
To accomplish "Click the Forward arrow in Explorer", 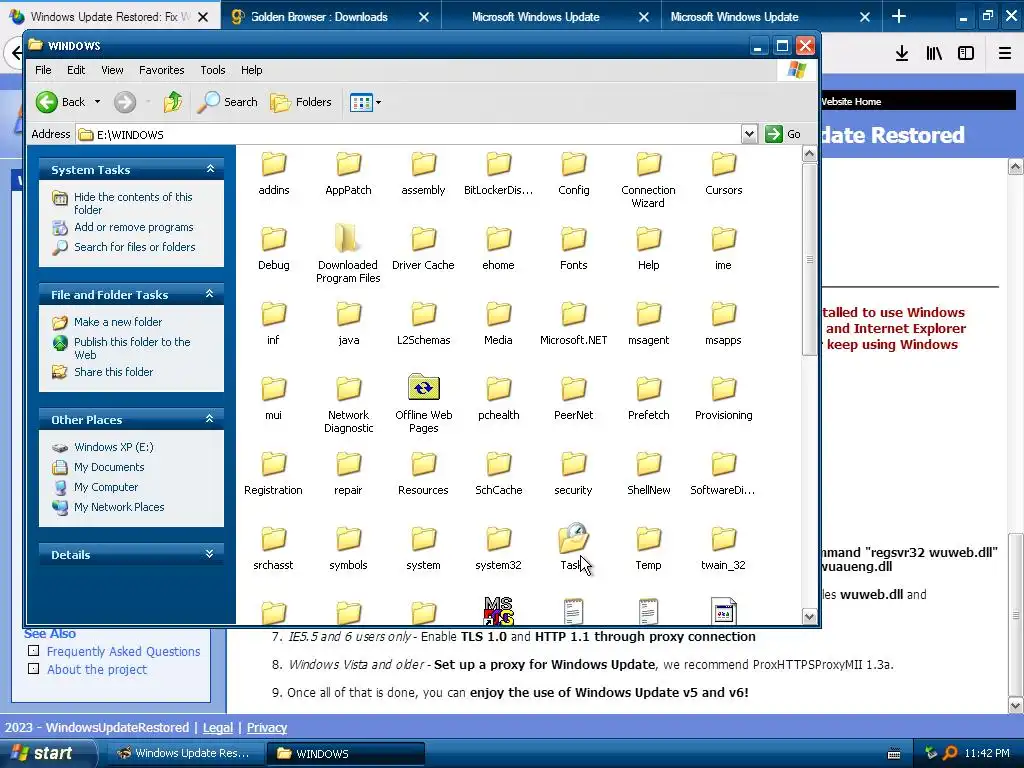I will [125, 102].
